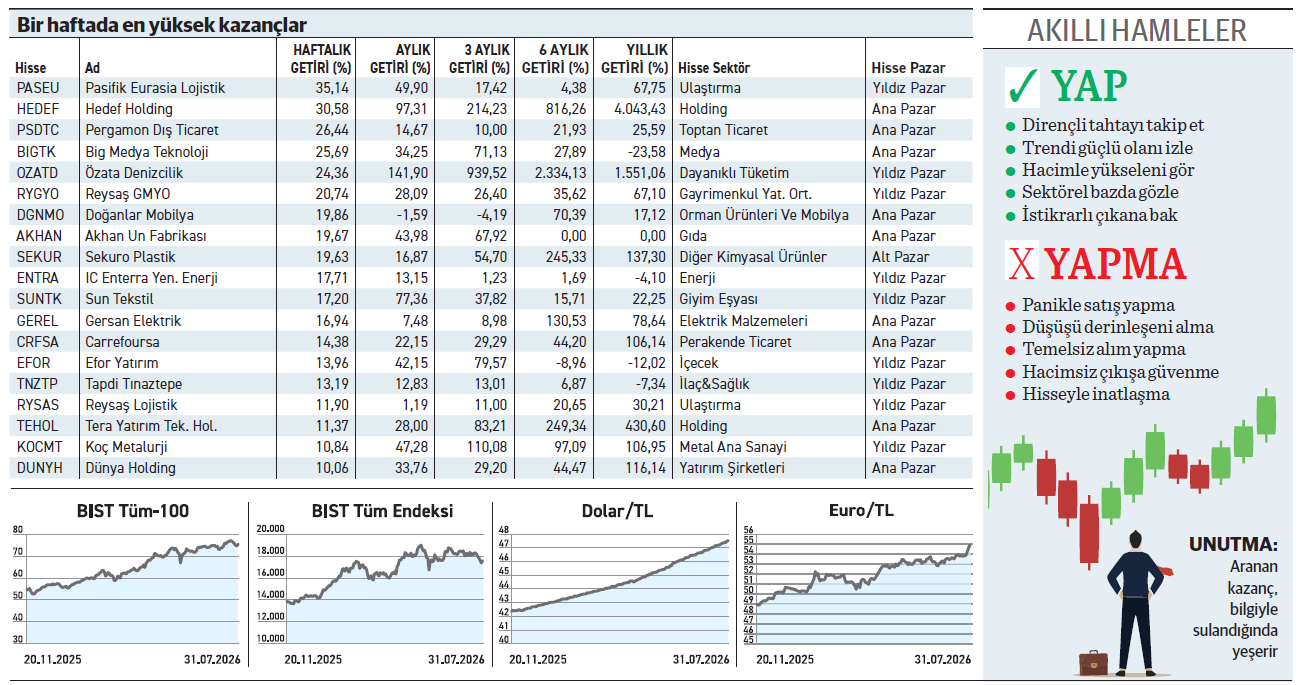Click the 430,60 yearly return for TEHOL
This screenshot has height=685, width=1299.
(645, 426)
